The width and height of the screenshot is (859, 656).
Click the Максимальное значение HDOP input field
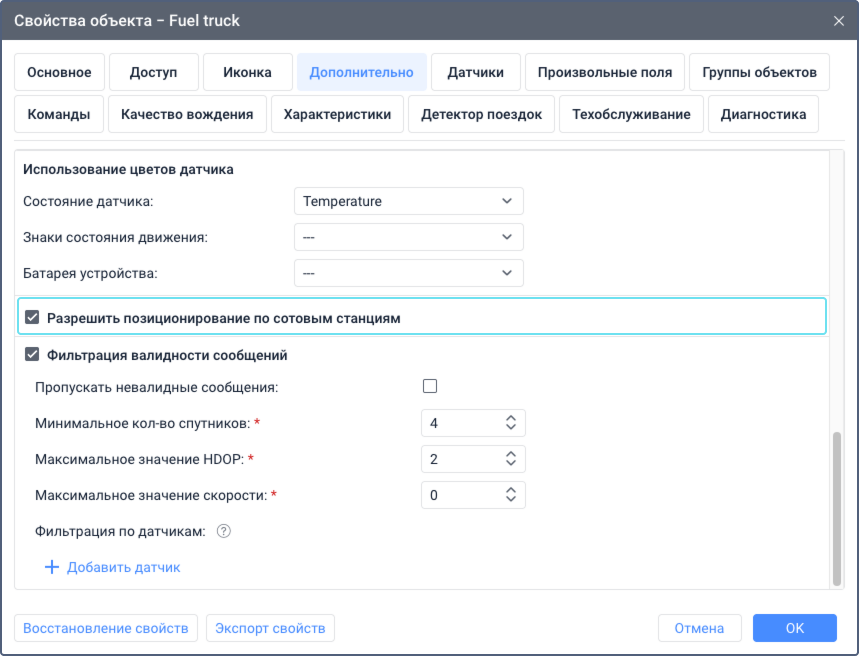[x=460, y=459]
